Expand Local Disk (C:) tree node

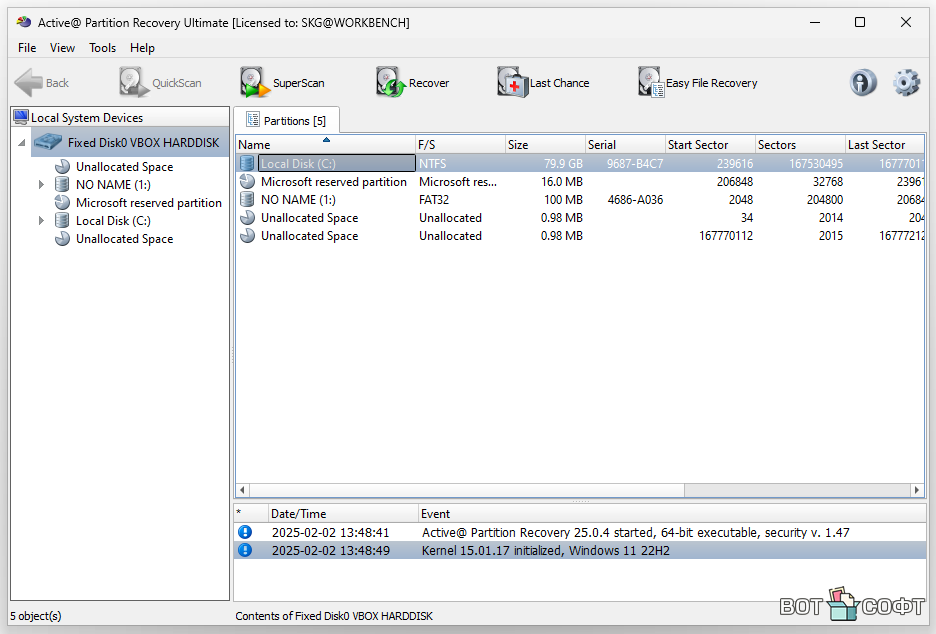point(41,220)
